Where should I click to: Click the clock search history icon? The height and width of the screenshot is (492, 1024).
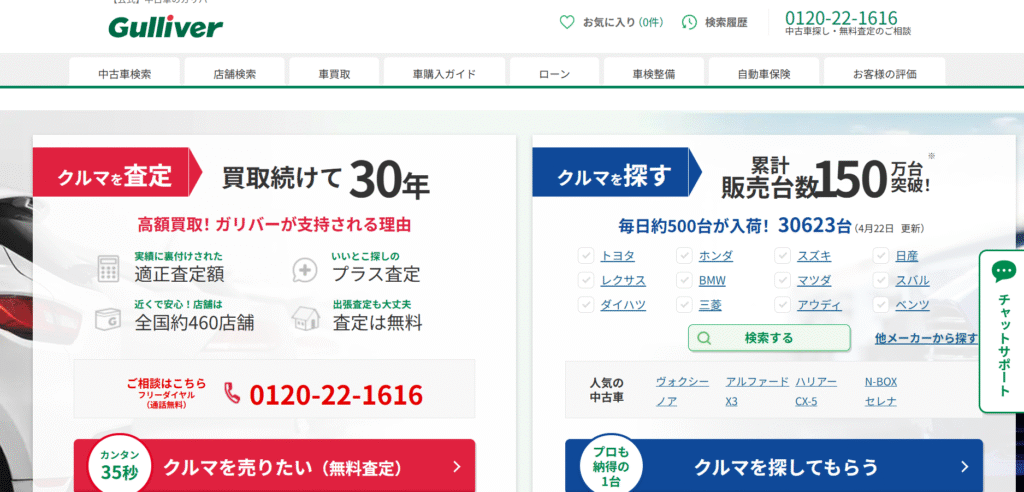(x=689, y=22)
